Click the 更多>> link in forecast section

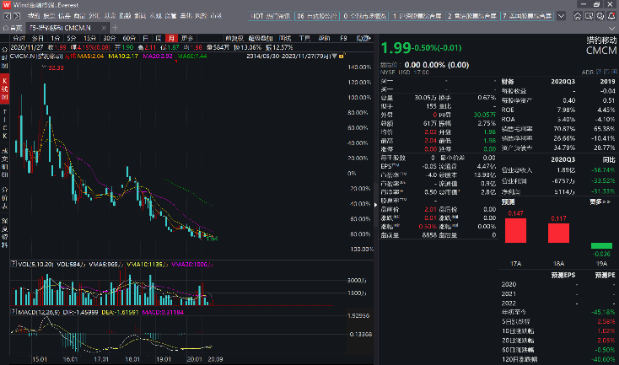pos(600,202)
